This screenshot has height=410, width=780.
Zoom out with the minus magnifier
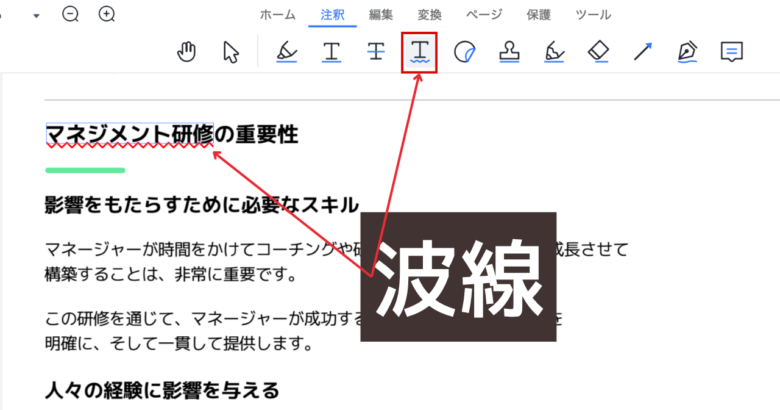pyautogui.click(x=71, y=14)
